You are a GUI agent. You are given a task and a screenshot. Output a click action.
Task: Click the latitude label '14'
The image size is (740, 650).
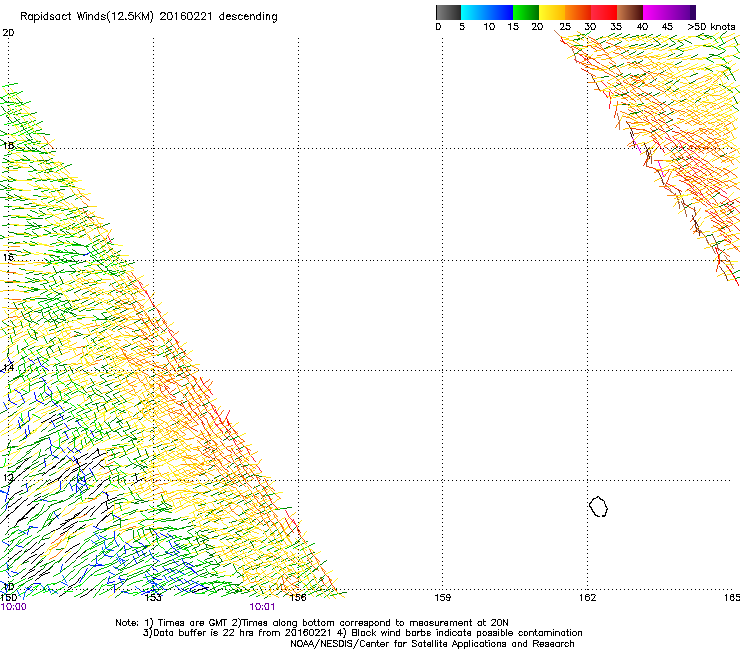8,367
